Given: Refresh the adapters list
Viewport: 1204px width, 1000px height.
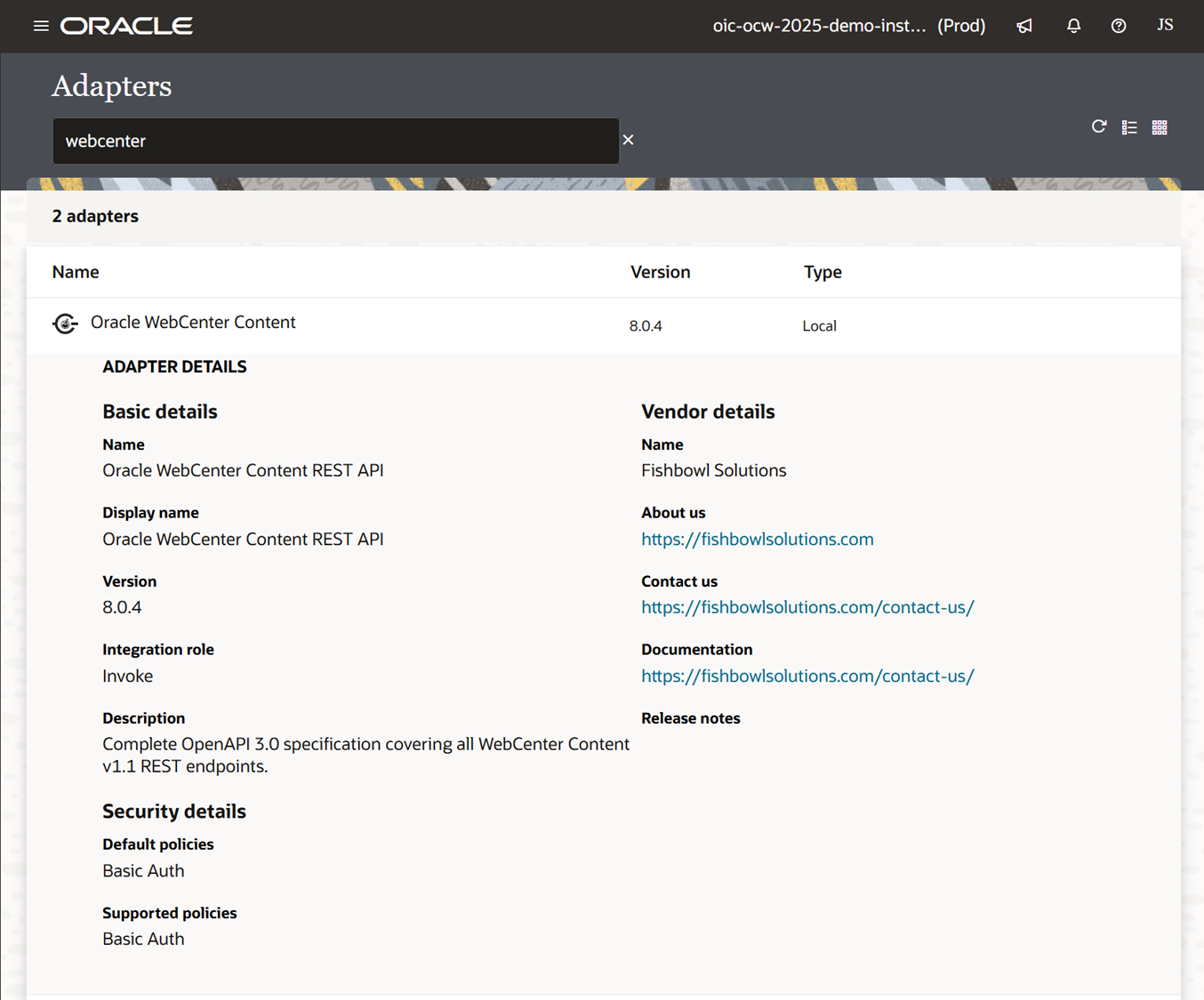Looking at the screenshot, I should coord(1099,127).
